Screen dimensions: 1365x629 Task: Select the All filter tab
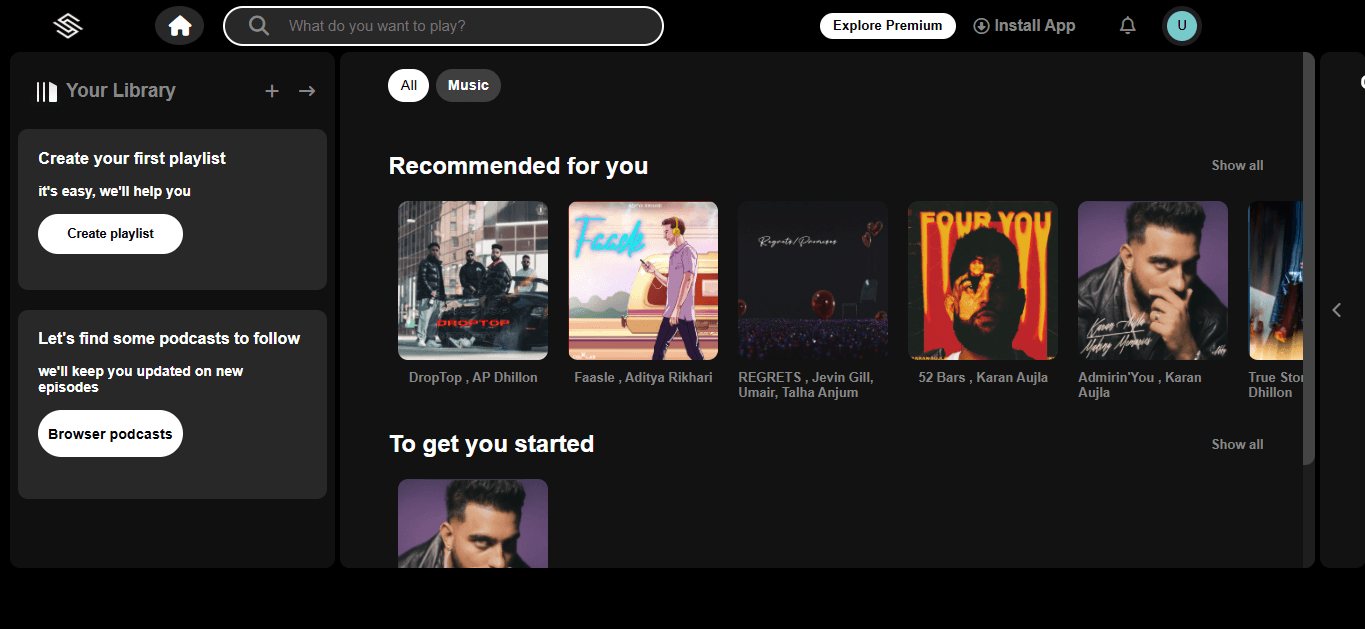(408, 85)
